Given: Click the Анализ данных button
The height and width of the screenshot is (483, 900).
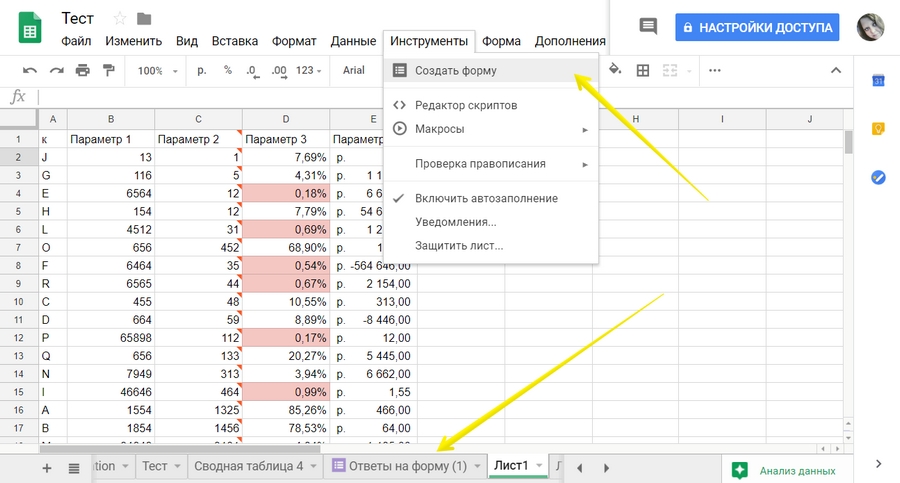Looking at the screenshot, I should click(786, 469).
